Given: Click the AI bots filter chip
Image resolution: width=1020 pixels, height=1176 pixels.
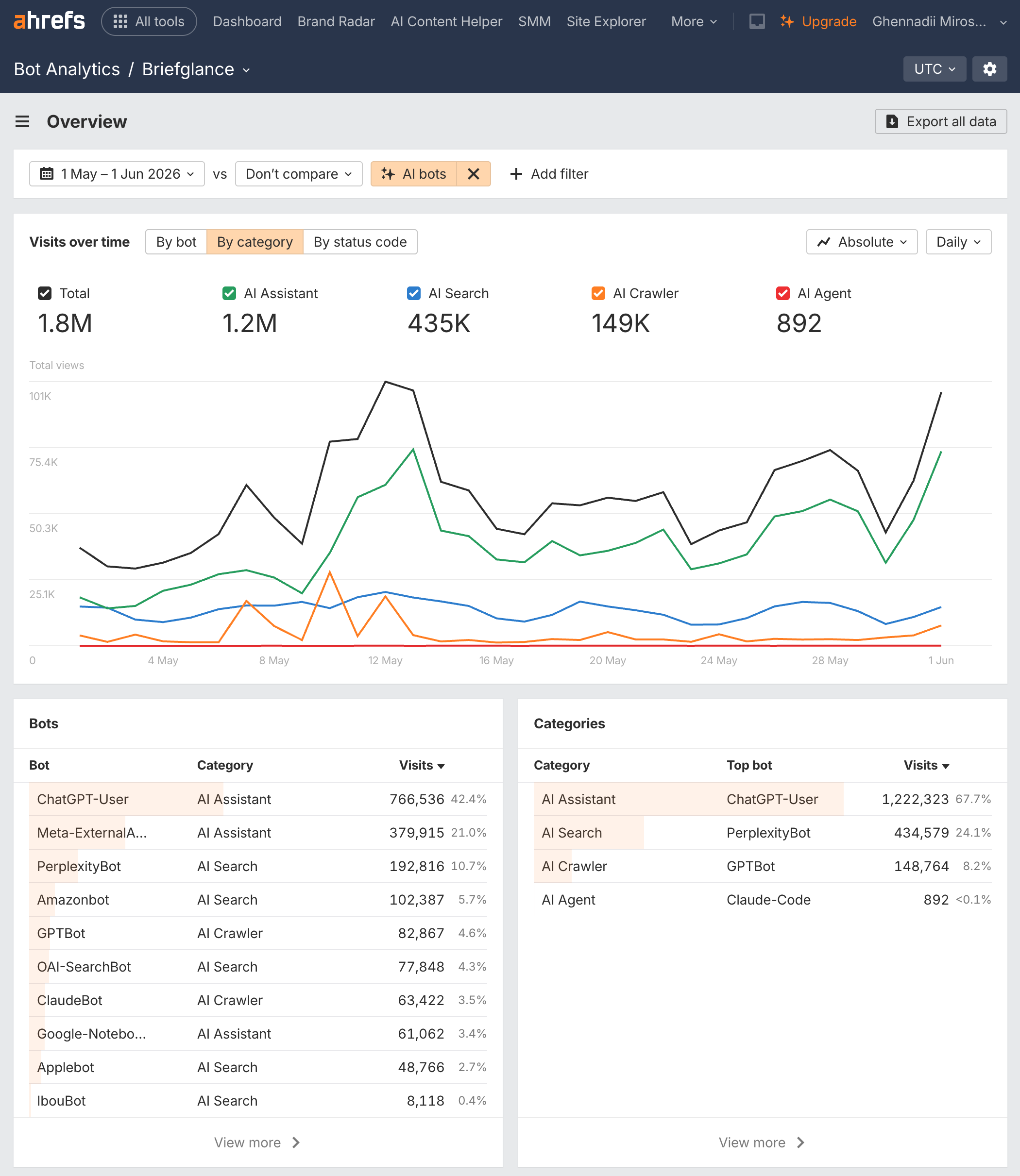Looking at the screenshot, I should [x=414, y=173].
